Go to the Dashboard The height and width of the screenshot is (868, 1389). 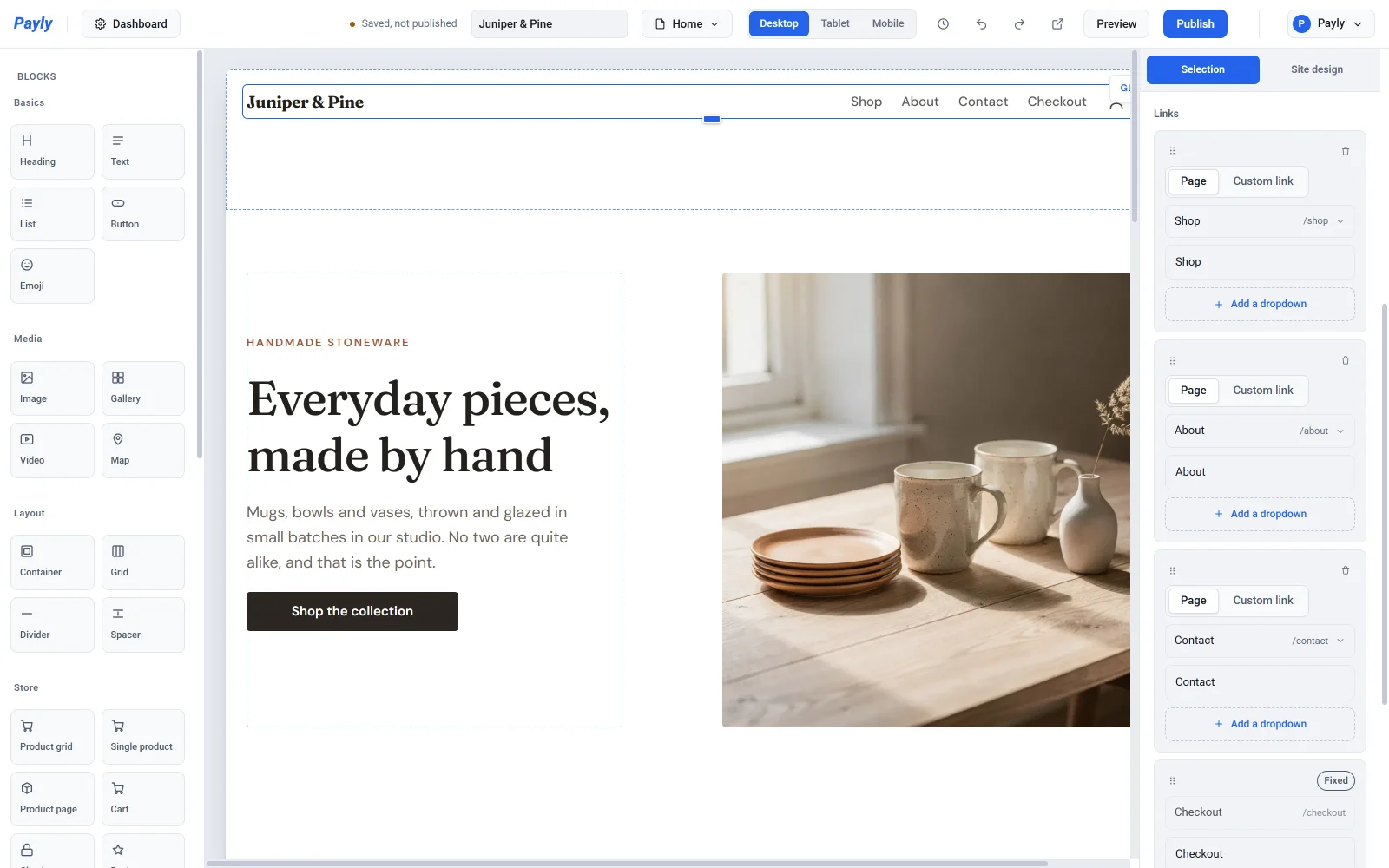click(131, 24)
